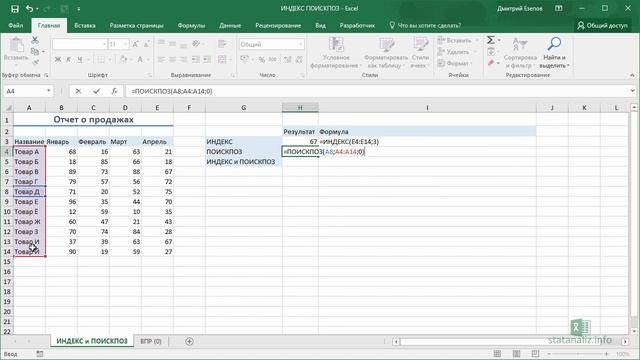Click cell Товар Д in column A

coord(29,192)
